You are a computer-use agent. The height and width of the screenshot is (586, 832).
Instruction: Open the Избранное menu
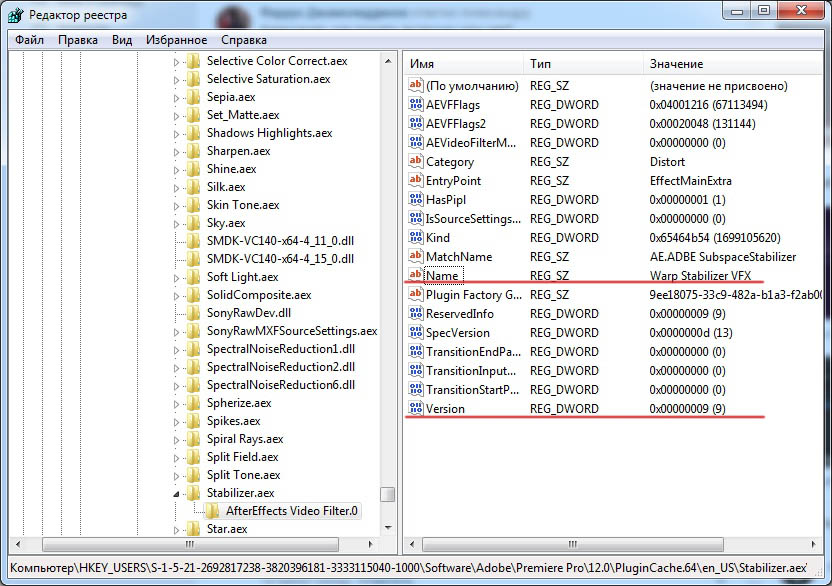coord(177,40)
